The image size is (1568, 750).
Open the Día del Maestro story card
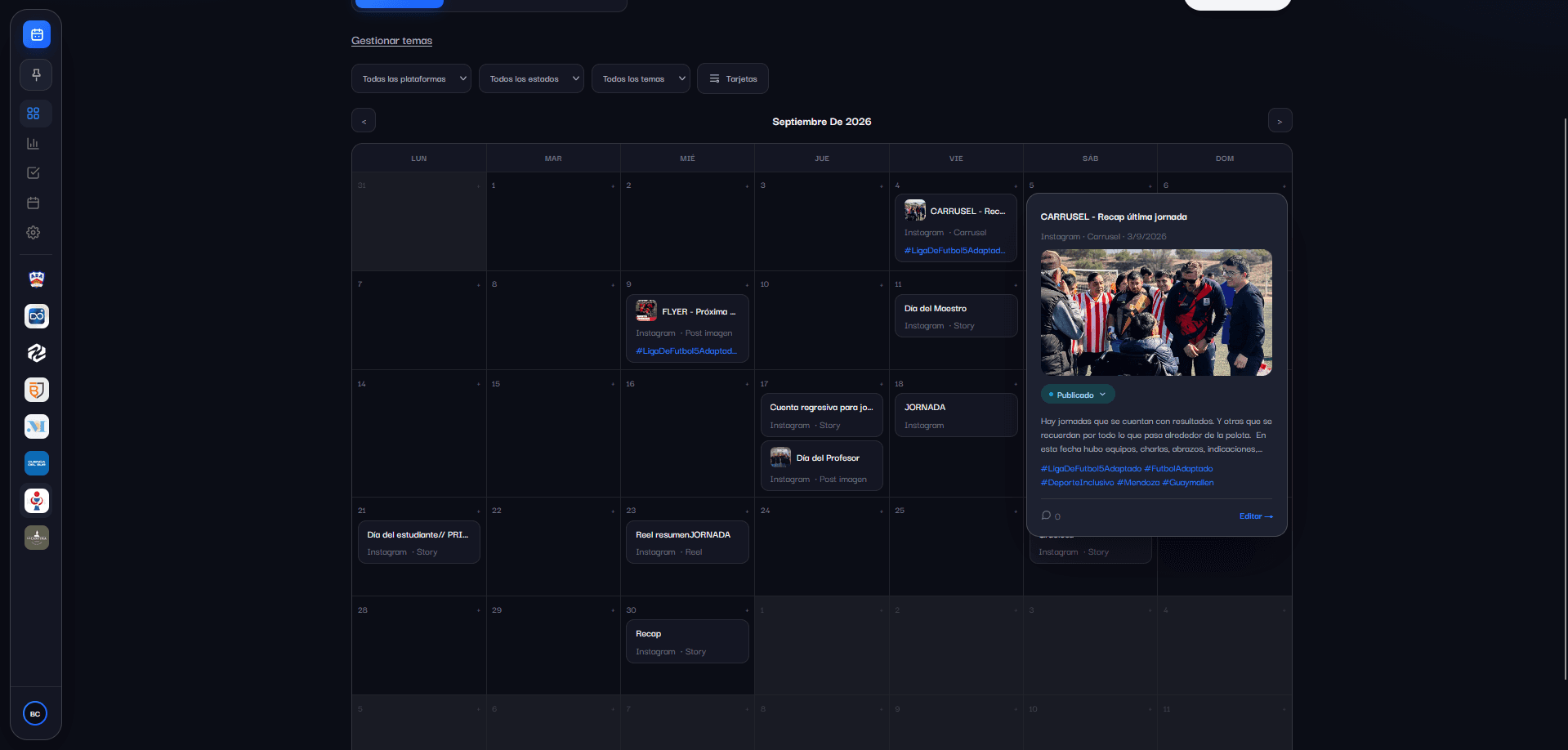pyautogui.click(x=956, y=316)
